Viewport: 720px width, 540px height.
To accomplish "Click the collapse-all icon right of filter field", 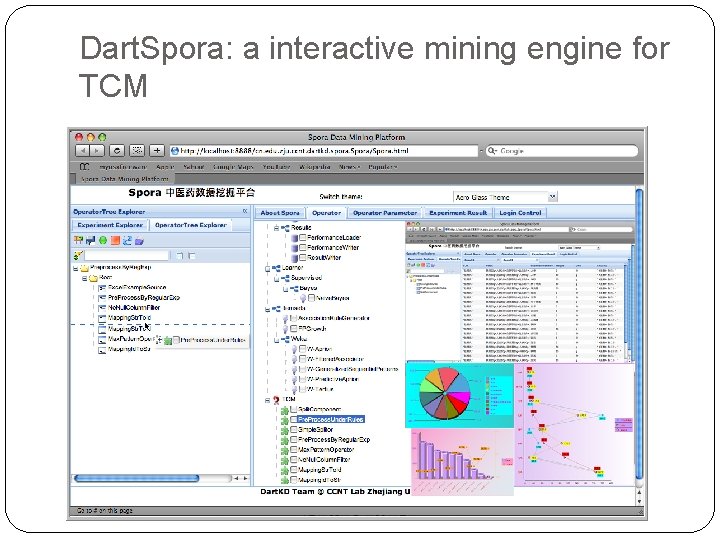I will (x=192, y=255).
